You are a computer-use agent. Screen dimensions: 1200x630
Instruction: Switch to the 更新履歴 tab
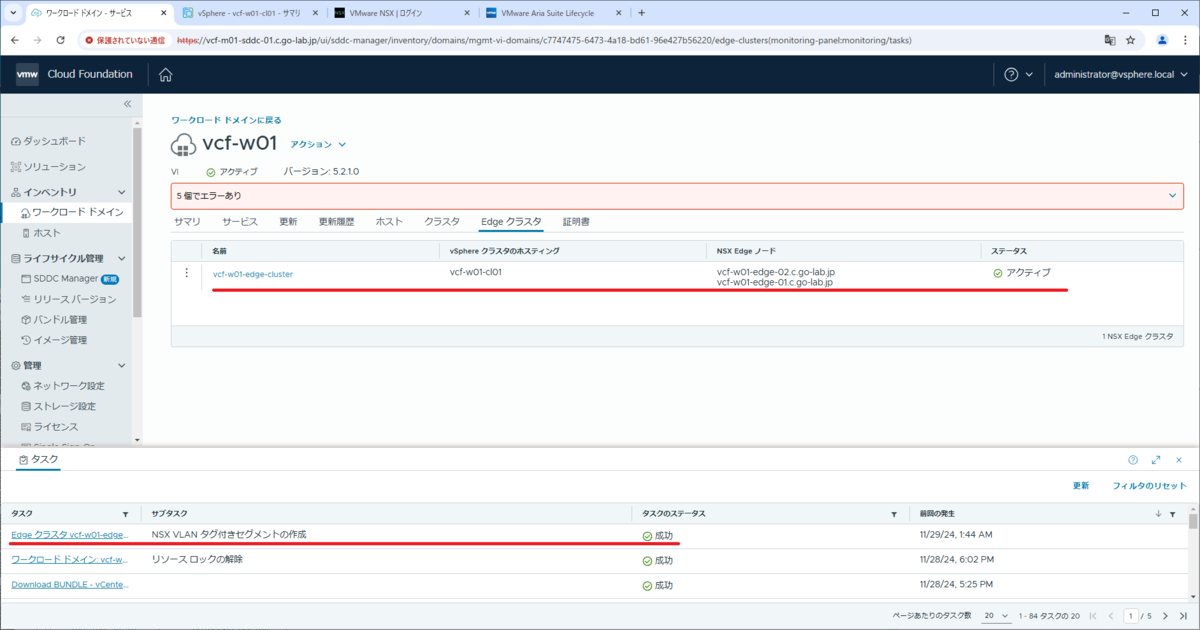click(336, 221)
